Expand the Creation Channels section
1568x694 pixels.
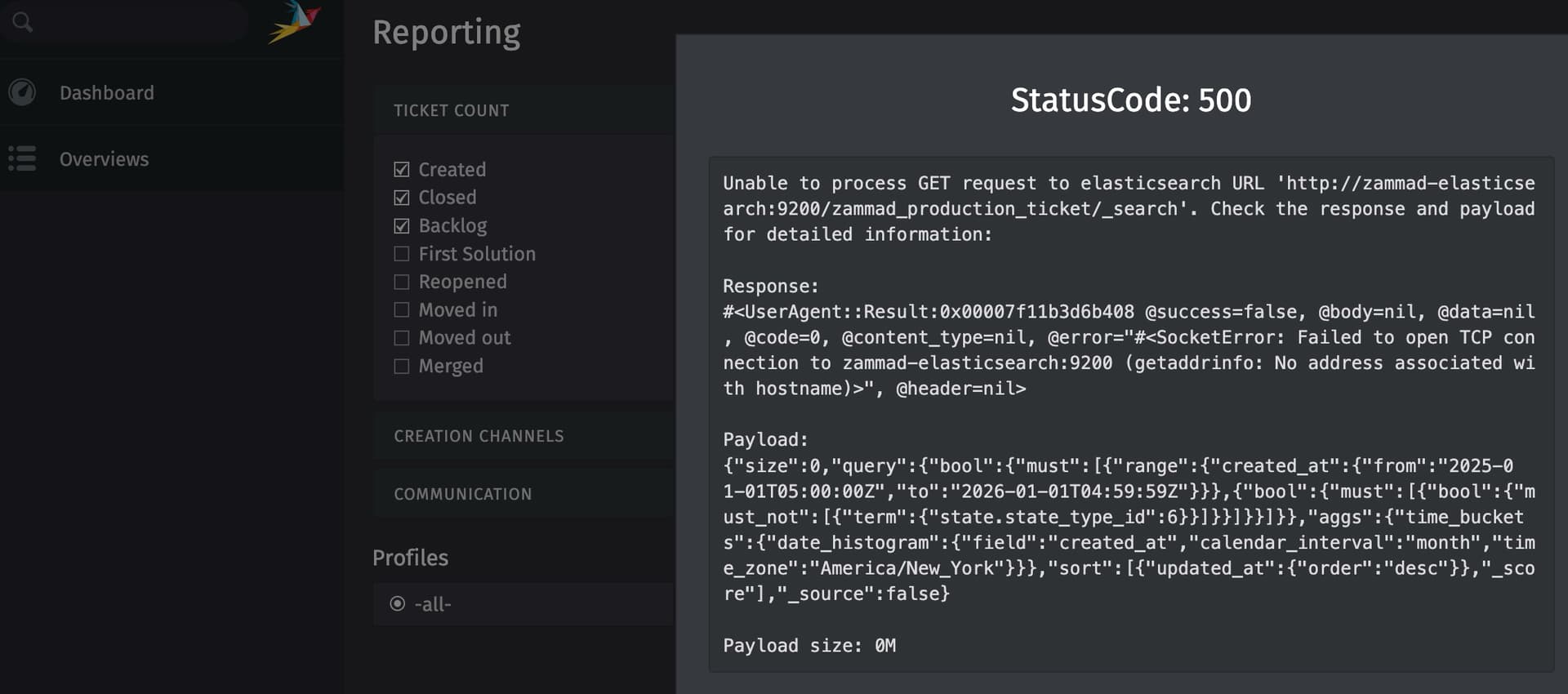(x=479, y=436)
